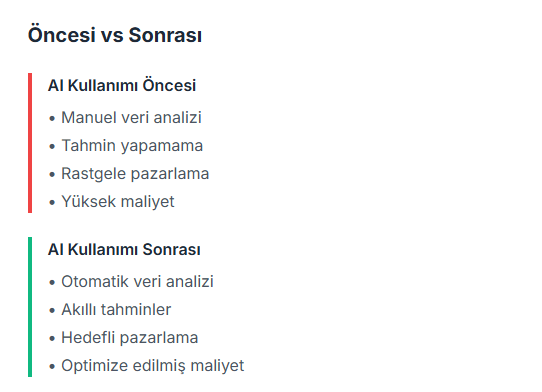The width and height of the screenshot is (542, 392).
Task: Click the bullet before 'Optimize edilmiş maliyet'
Action: 52,367
